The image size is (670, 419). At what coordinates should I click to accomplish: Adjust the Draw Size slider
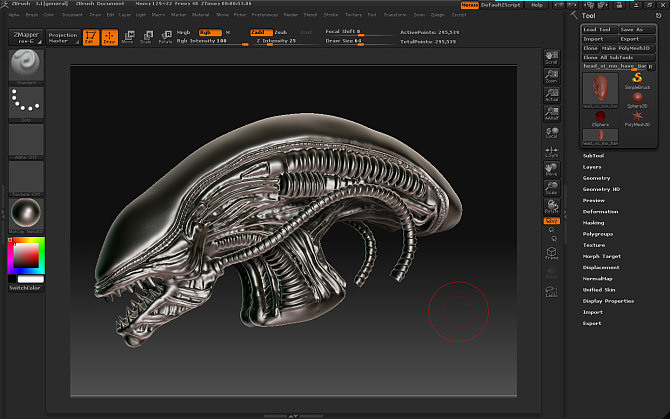(x=359, y=41)
